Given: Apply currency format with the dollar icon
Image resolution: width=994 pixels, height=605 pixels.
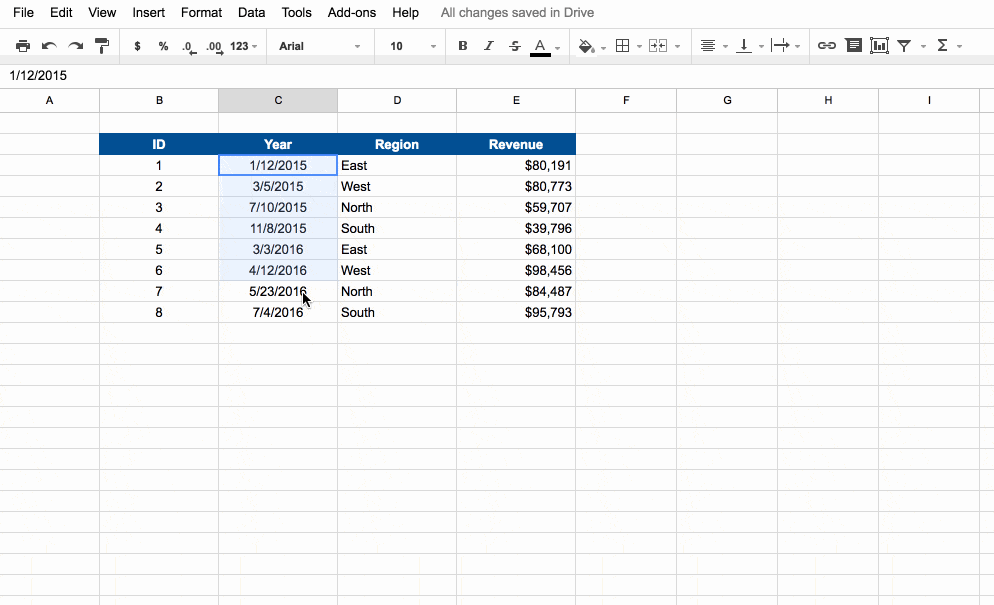Looking at the screenshot, I should [x=137, y=45].
